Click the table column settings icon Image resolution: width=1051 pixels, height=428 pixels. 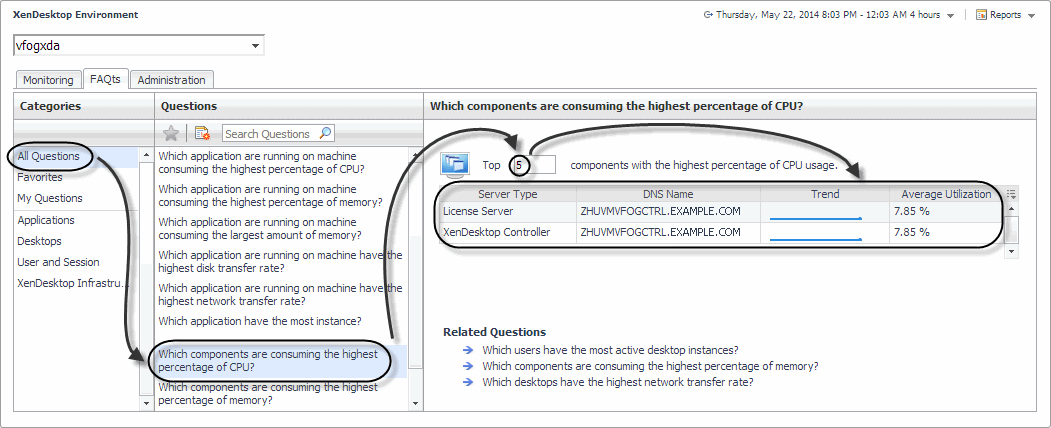(x=1011, y=194)
